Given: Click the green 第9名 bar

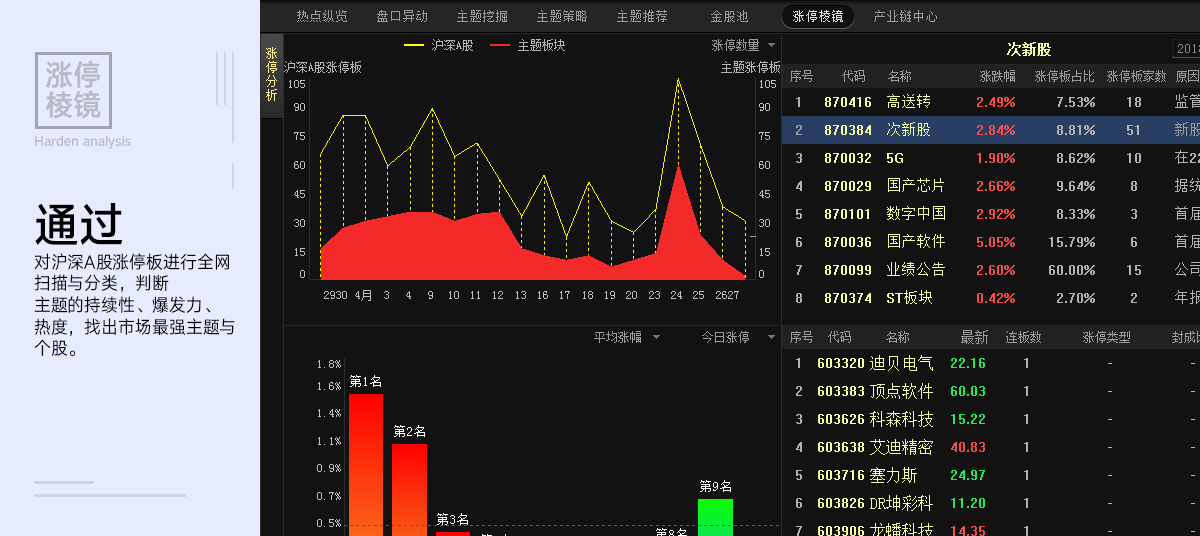Looking at the screenshot, I should [715, 516].
